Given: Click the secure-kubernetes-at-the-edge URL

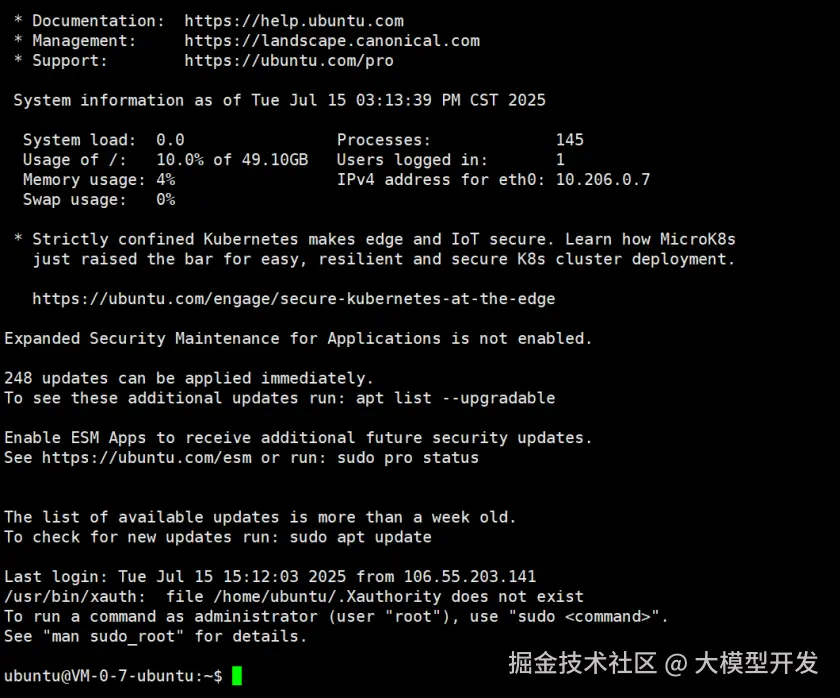Looking at the screenshot, I should 293,299.
